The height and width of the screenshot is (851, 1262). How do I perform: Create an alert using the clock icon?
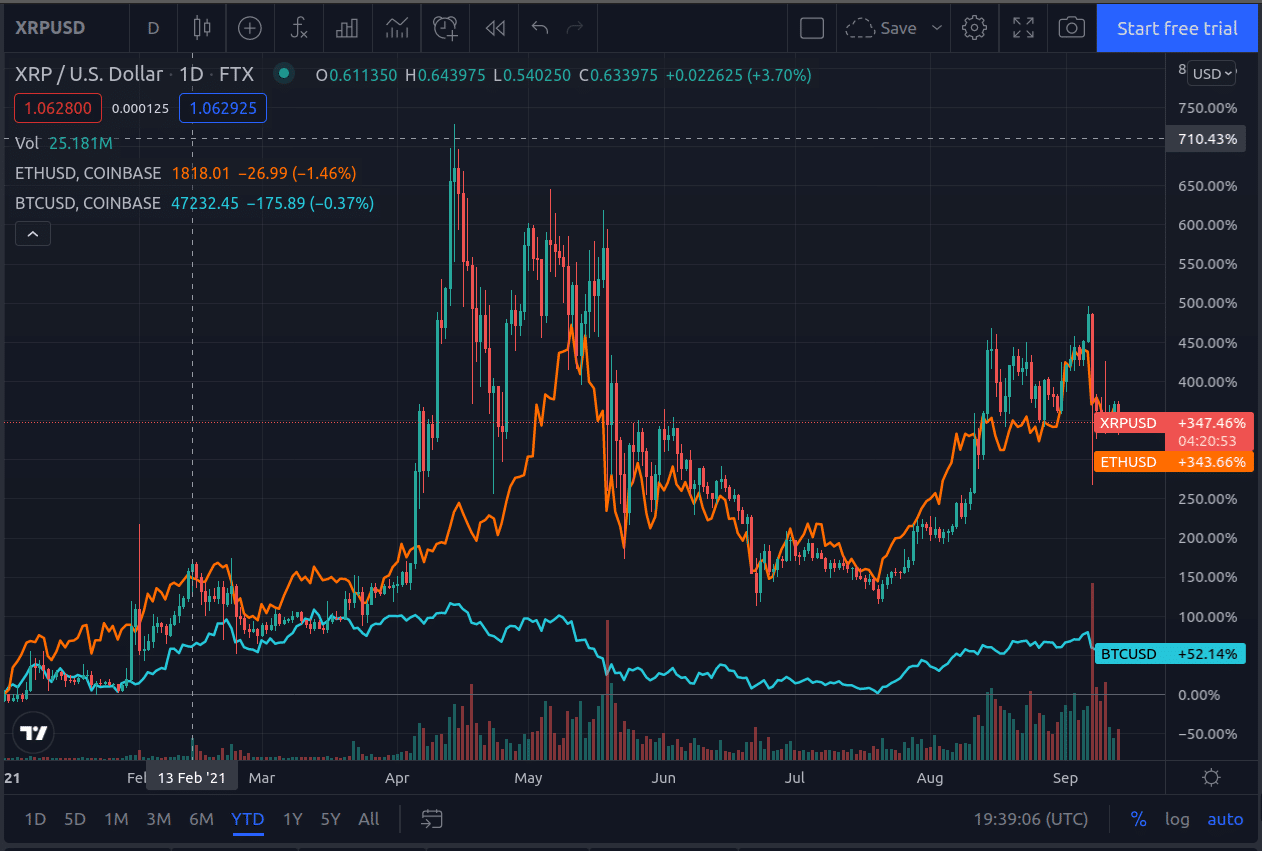[445, 27]
